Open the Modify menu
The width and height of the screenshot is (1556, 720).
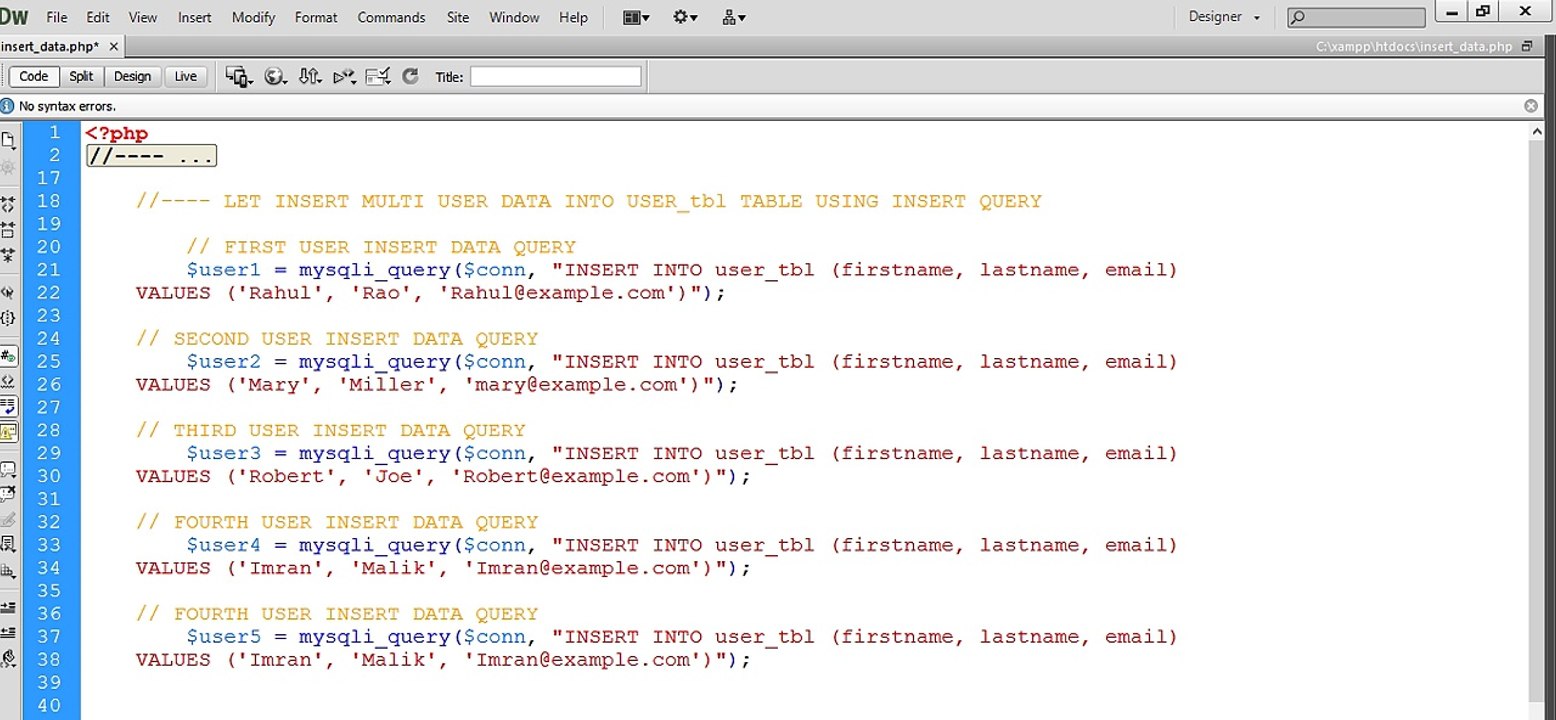(254, 17)
